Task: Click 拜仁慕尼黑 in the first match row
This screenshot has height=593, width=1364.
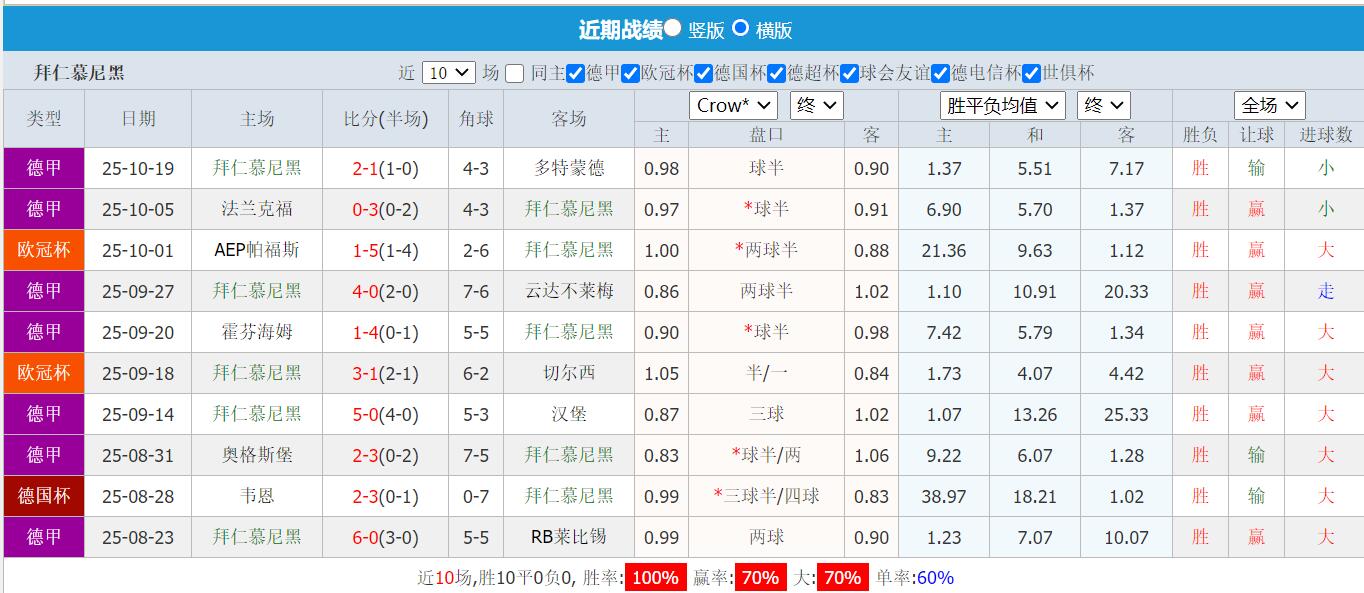Action: pos(256,168)
